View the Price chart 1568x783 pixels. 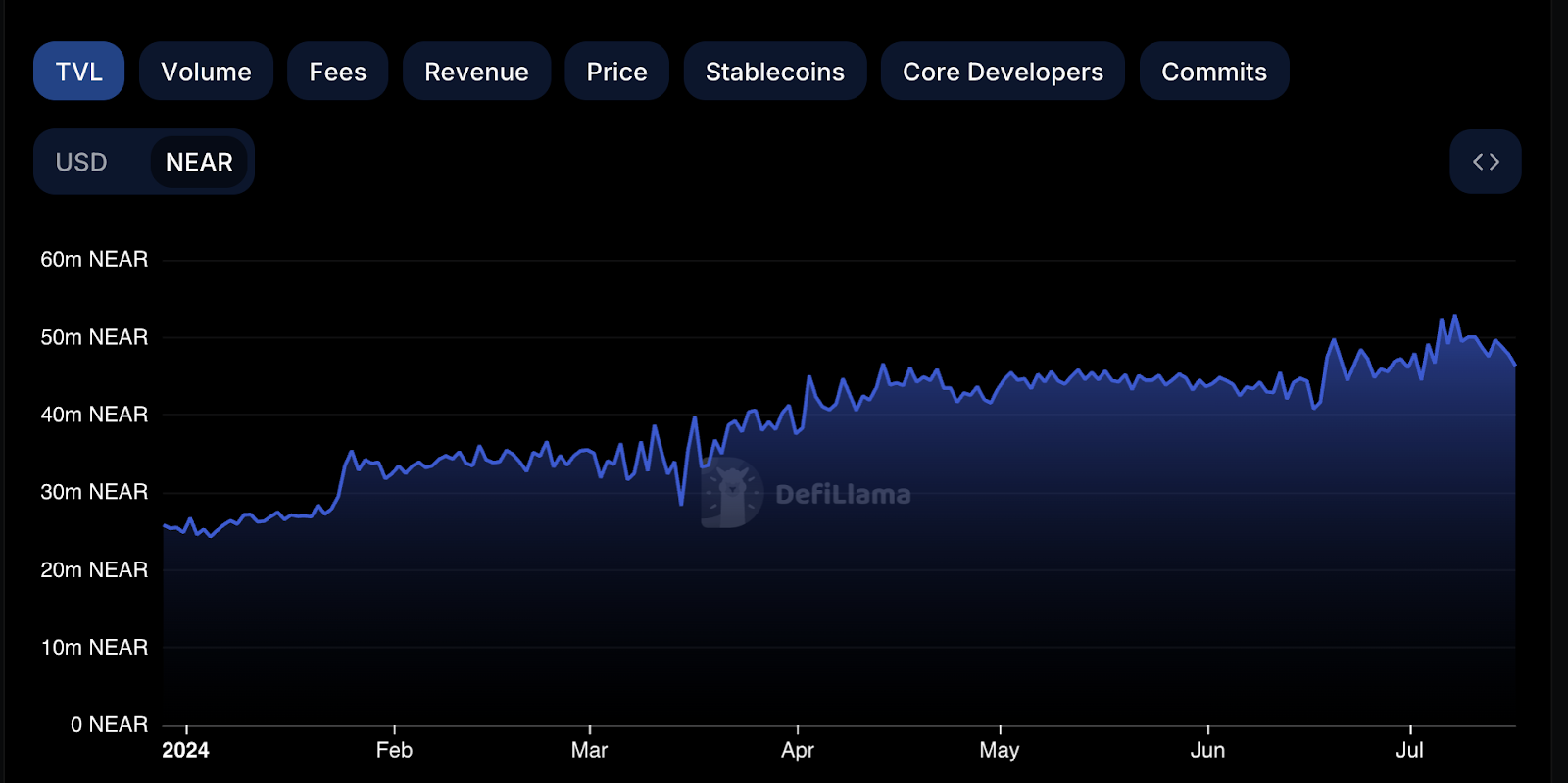point(616,72)
